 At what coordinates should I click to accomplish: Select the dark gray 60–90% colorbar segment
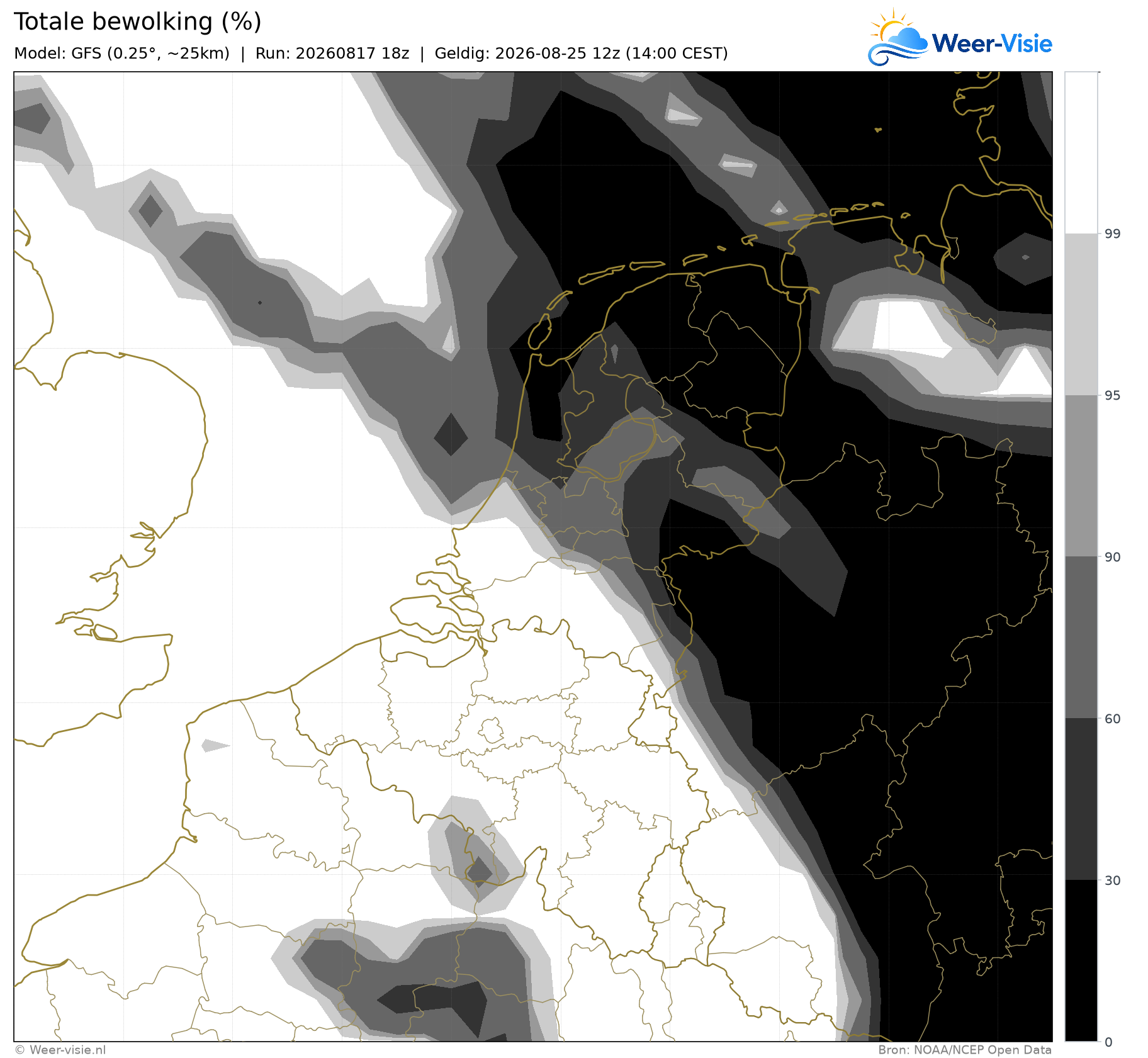click(x=1081, y=638)
